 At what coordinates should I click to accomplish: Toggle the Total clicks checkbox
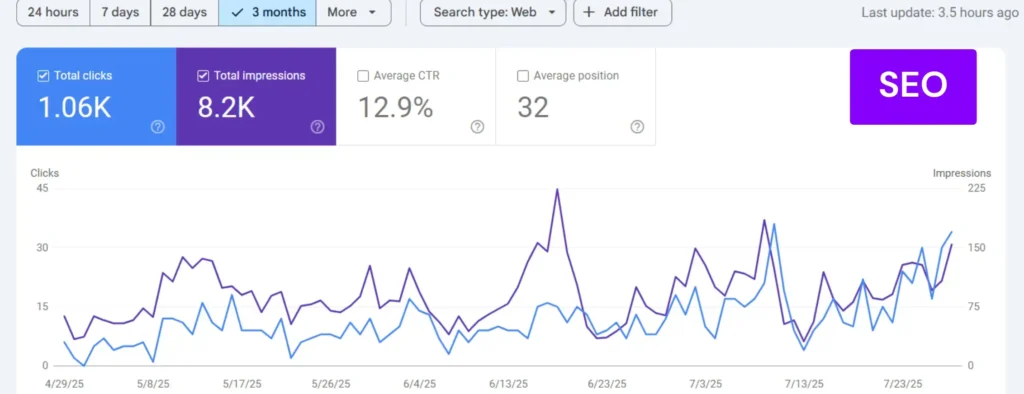click(43, 76)
